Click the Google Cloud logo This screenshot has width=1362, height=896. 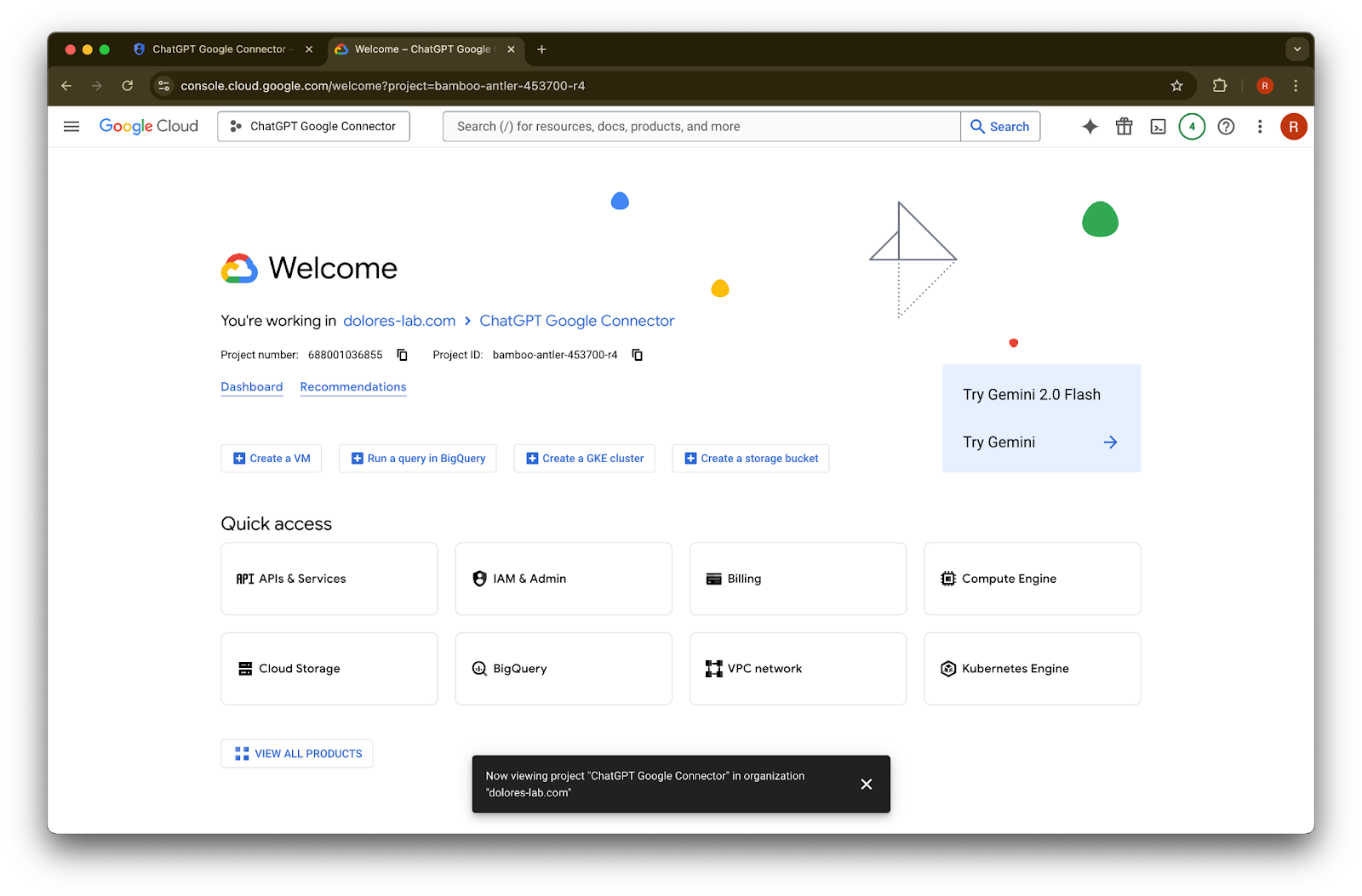[149, 127]
